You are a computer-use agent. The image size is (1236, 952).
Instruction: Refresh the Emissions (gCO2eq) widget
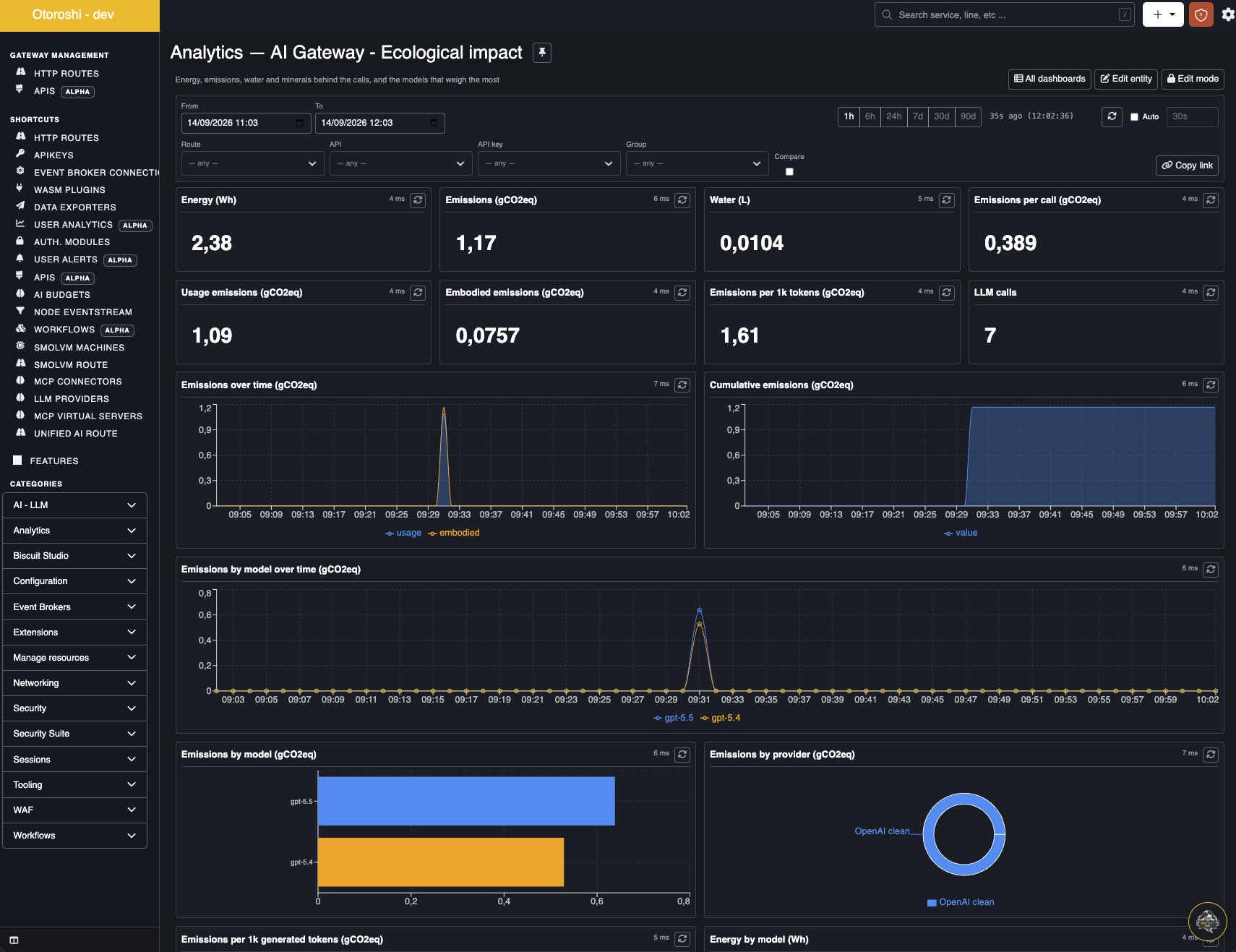coord(682,200)
